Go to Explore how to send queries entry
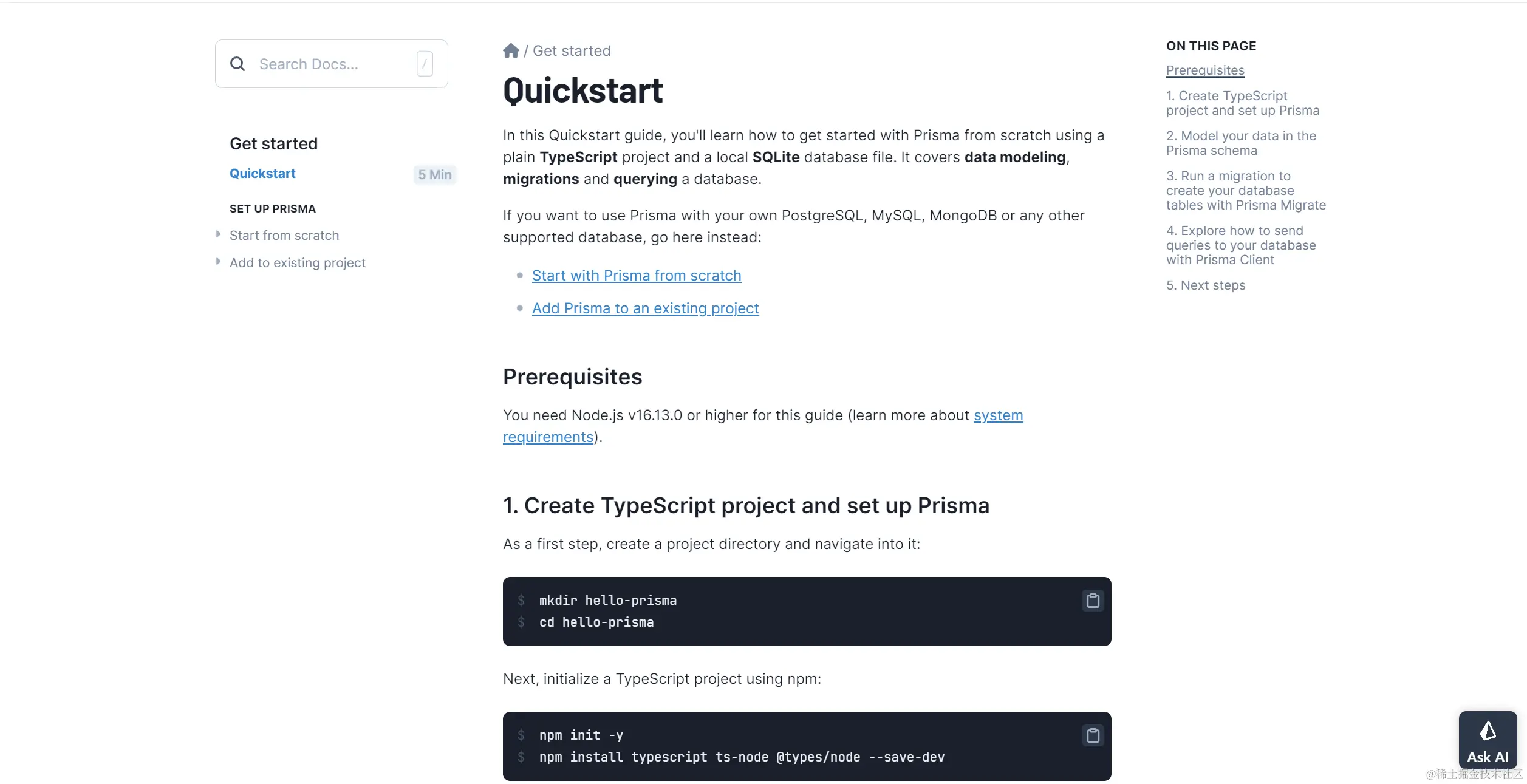Image resolution: width=1527 pixels, height=784 pixels. [1240, 245]
